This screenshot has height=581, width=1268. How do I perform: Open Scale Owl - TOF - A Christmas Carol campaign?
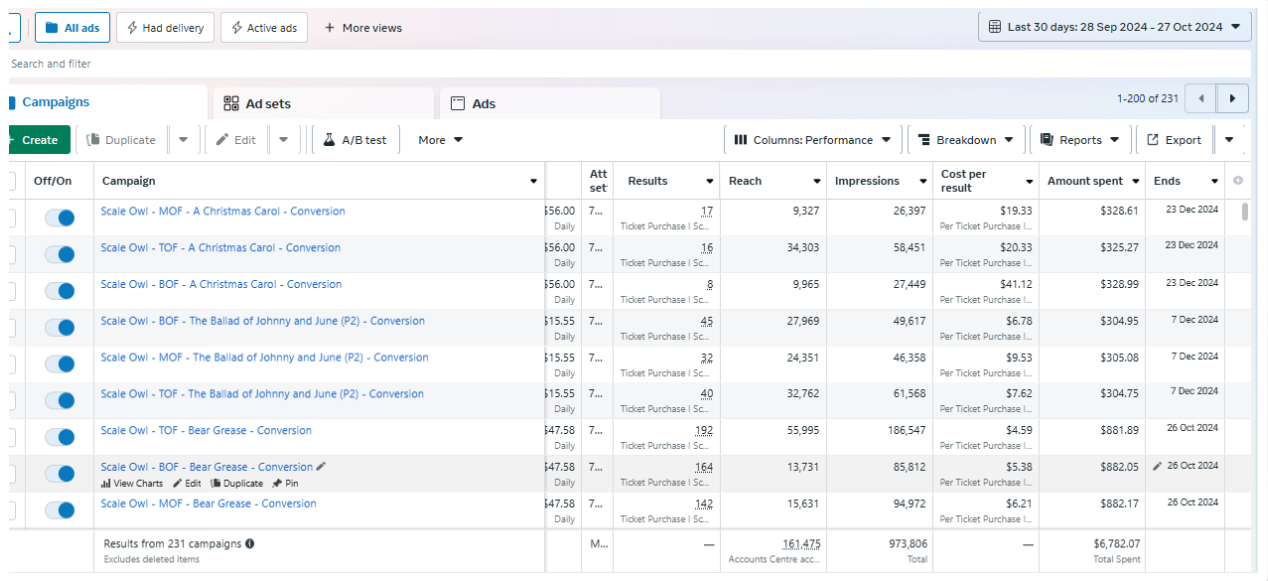pos(221,248)
